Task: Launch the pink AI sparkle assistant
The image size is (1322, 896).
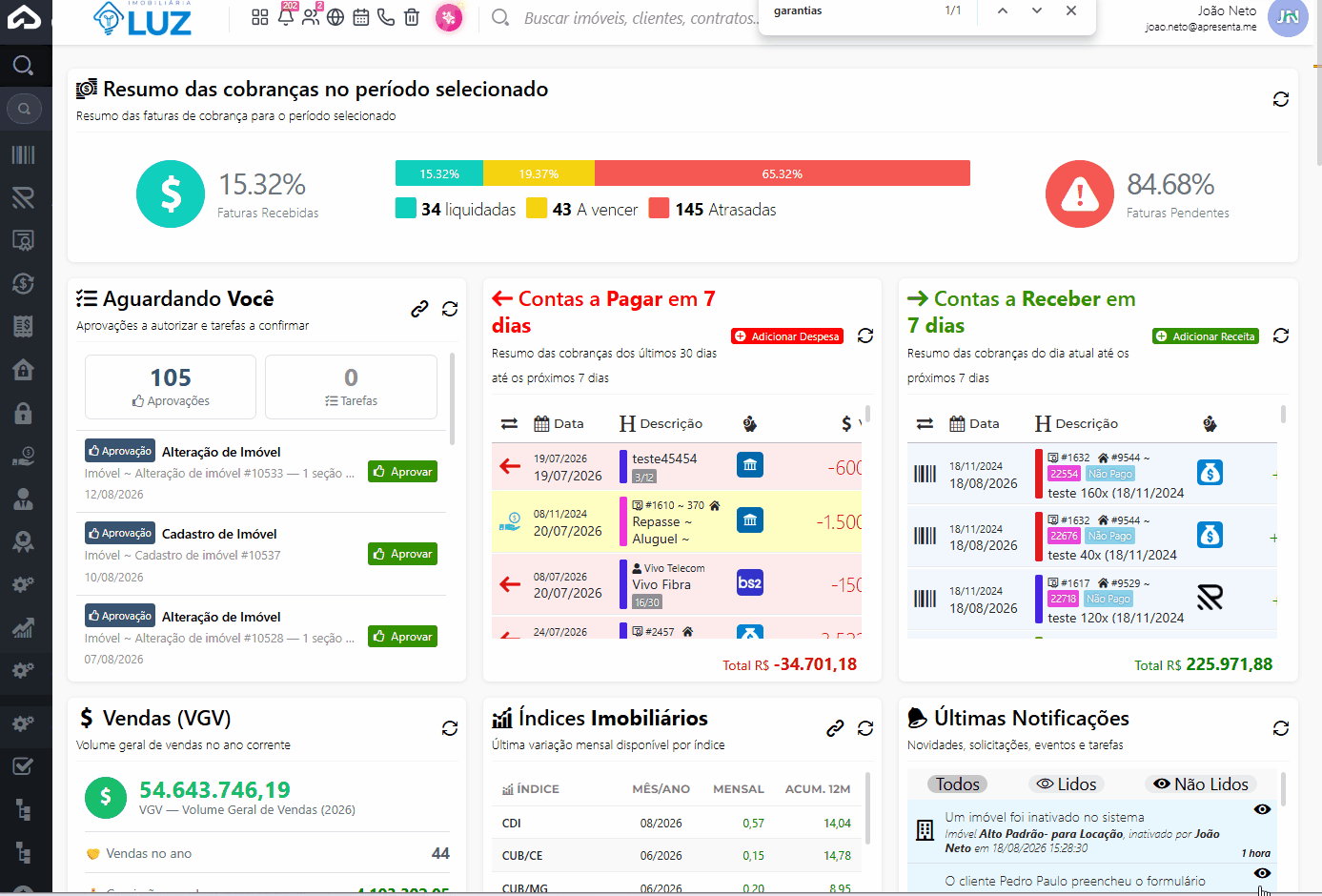Action: [x=449, y=17]
